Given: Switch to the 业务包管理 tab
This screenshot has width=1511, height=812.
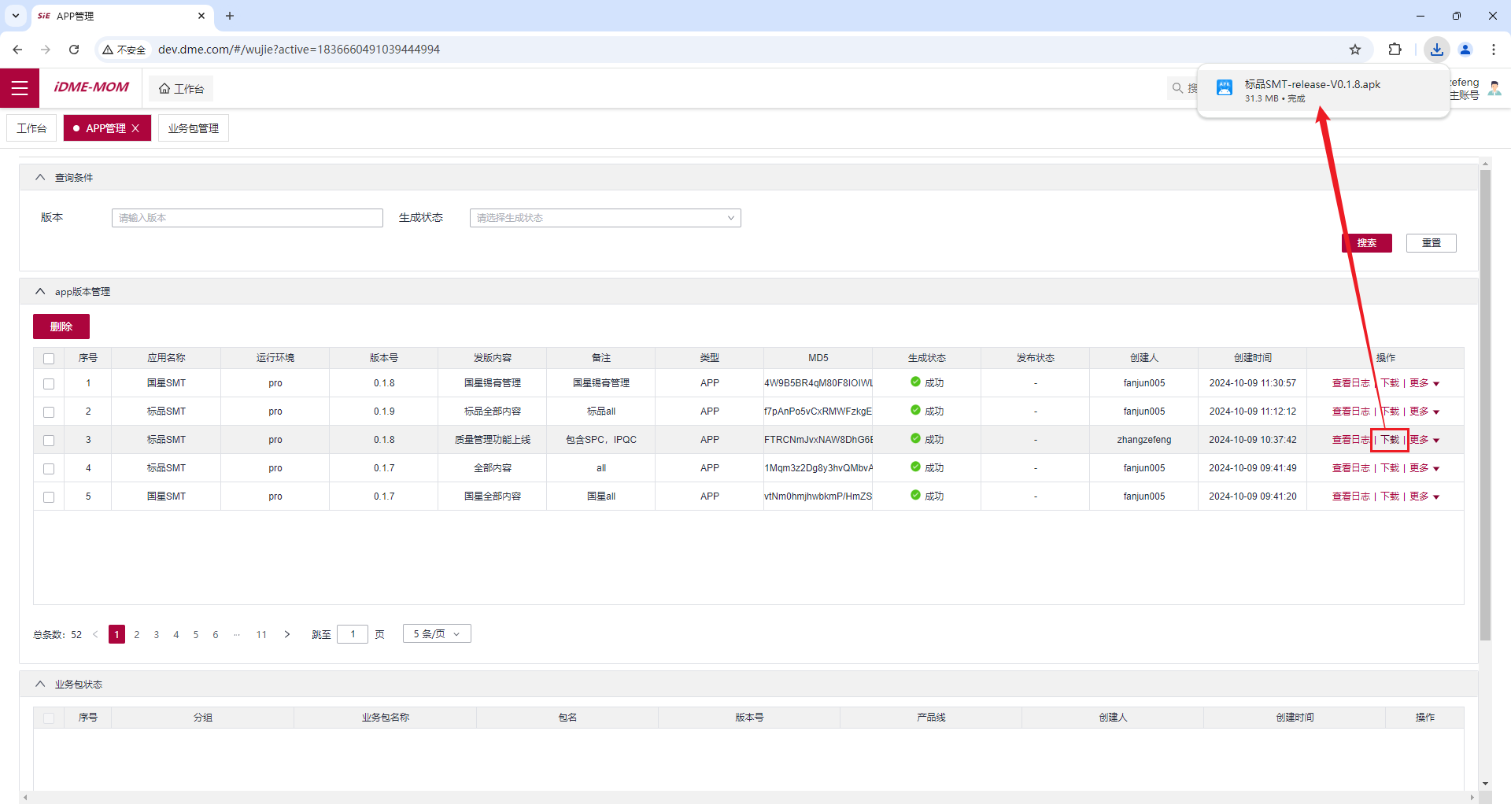Looking at the screenshot, I should [193, 128].
